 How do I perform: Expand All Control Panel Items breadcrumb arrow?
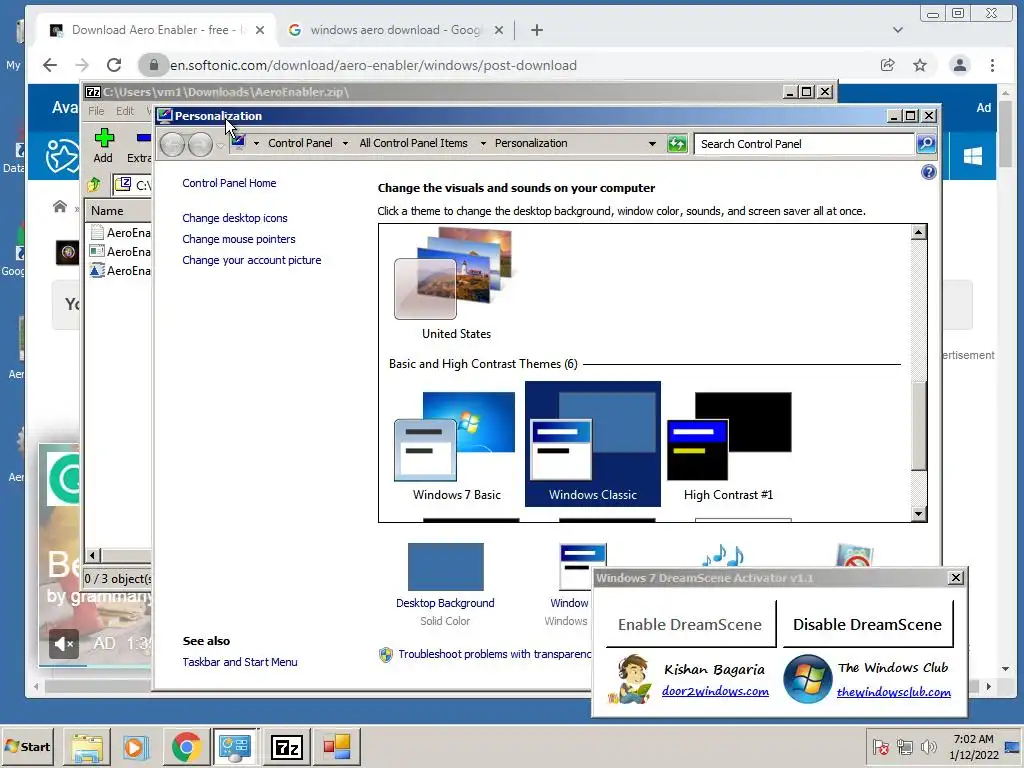pyautogui.click(x=483, y=144)
